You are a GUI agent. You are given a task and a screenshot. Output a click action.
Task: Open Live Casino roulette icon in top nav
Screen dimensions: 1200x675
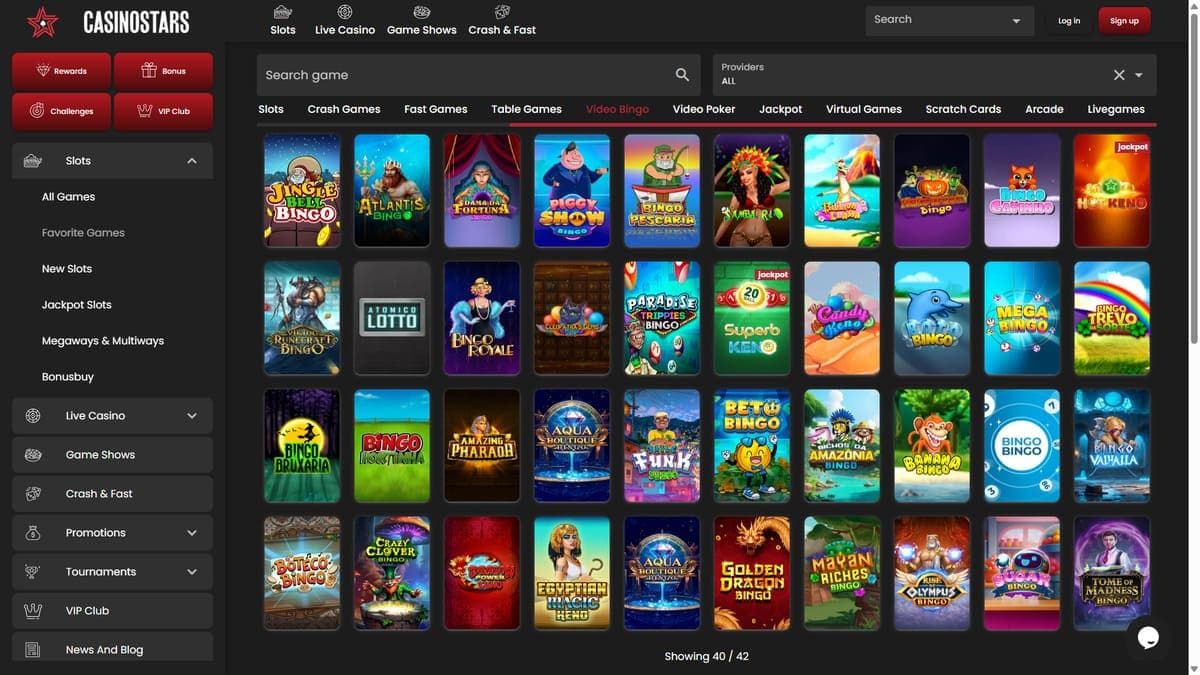click(x=345, y=12)
